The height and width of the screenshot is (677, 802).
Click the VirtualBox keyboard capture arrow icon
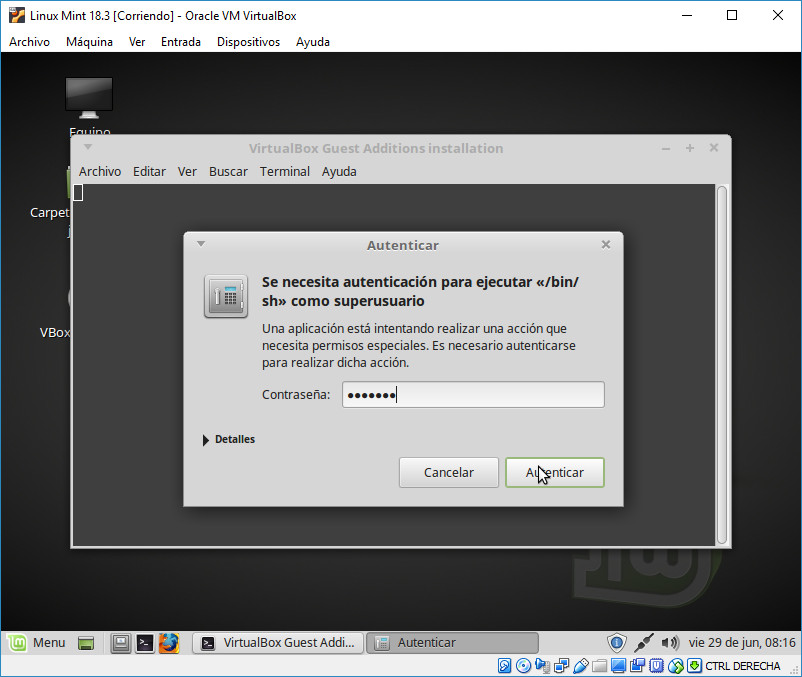[x=694, y=665]
